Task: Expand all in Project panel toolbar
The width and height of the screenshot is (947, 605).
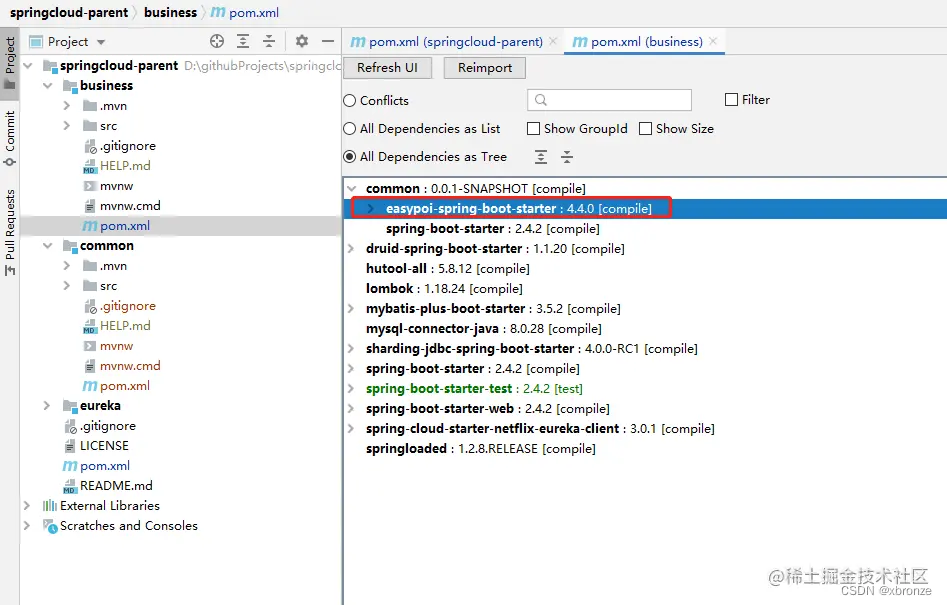Action: pos(243,41)
